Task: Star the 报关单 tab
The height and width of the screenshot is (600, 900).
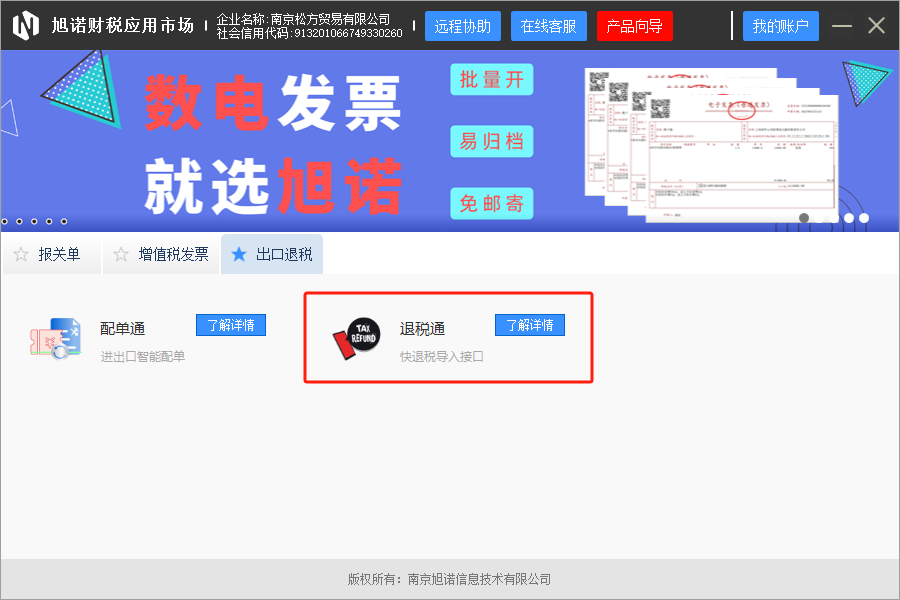Action: point(21,254)
